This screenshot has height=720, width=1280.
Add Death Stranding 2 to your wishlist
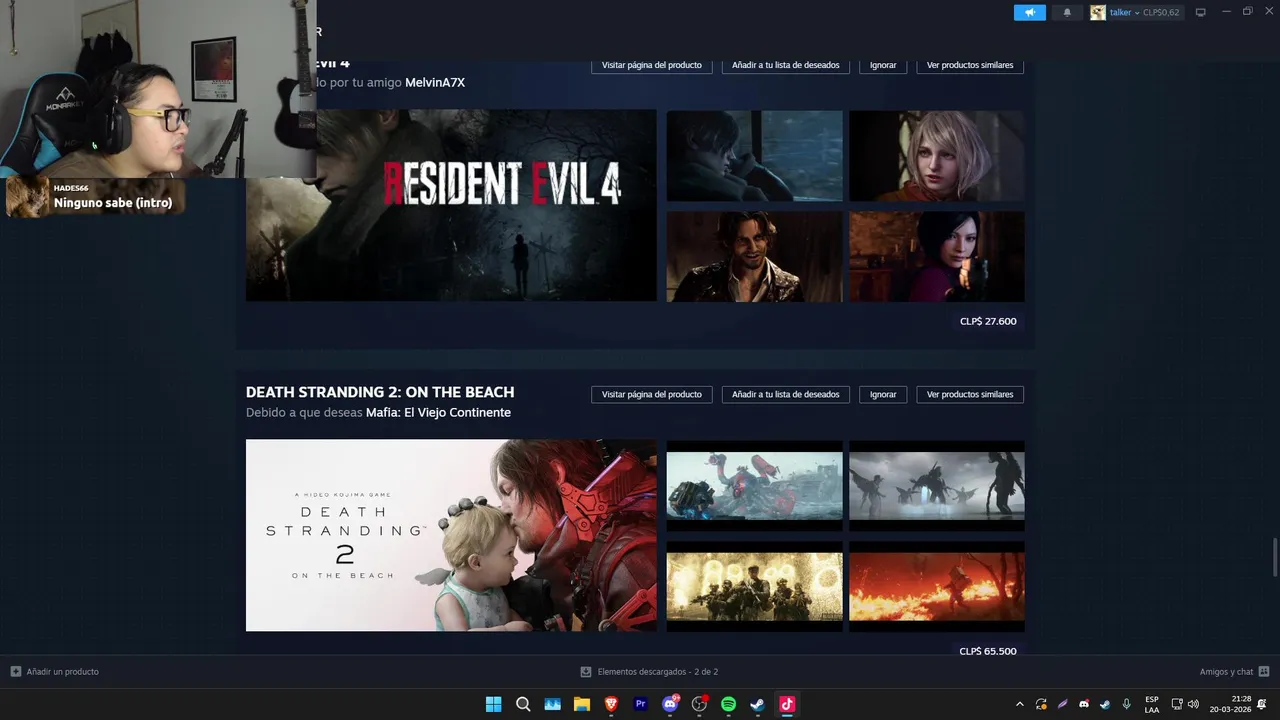(x=786, y=394)
